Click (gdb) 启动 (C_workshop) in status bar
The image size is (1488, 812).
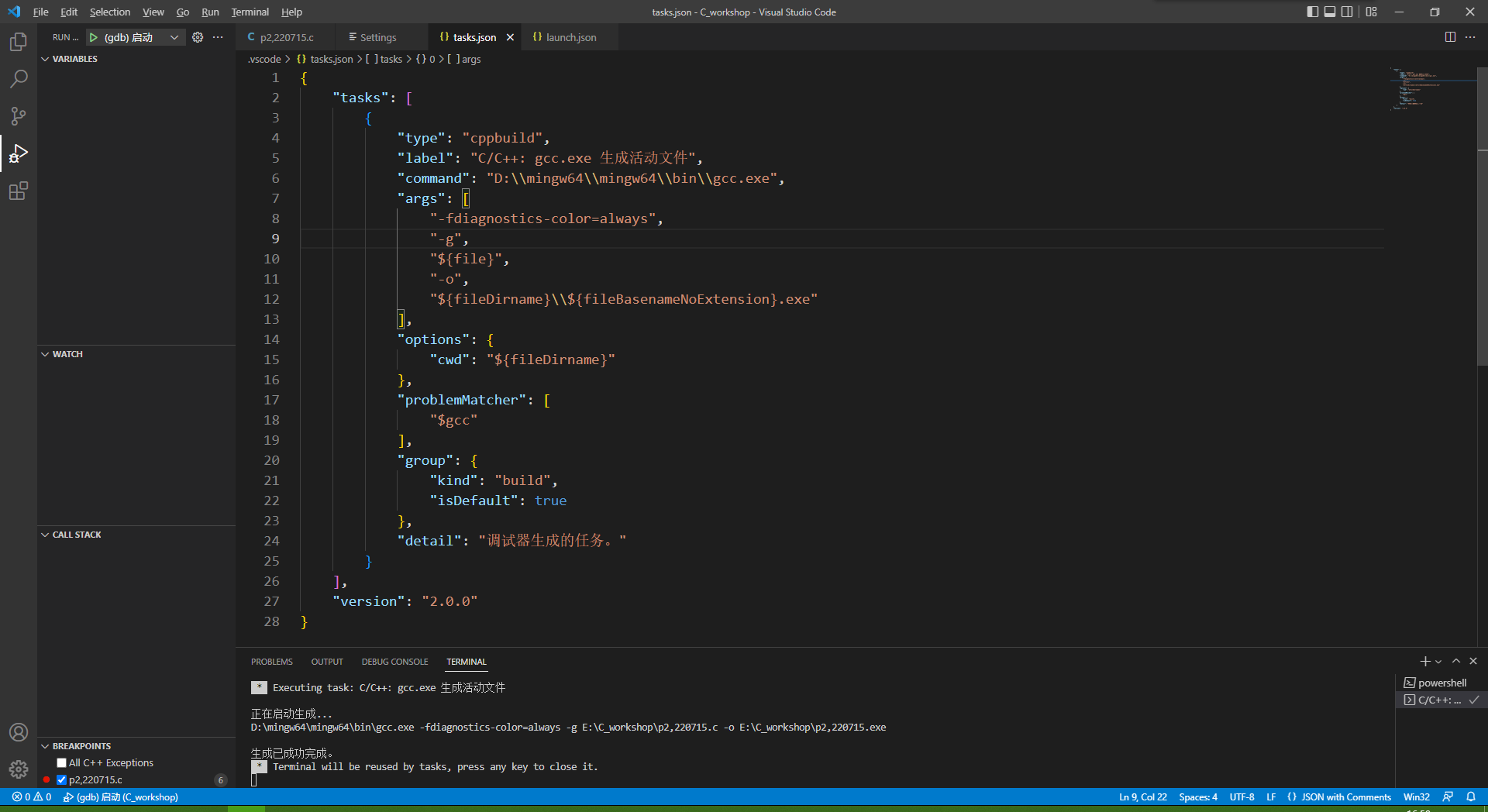pos(121,797)
